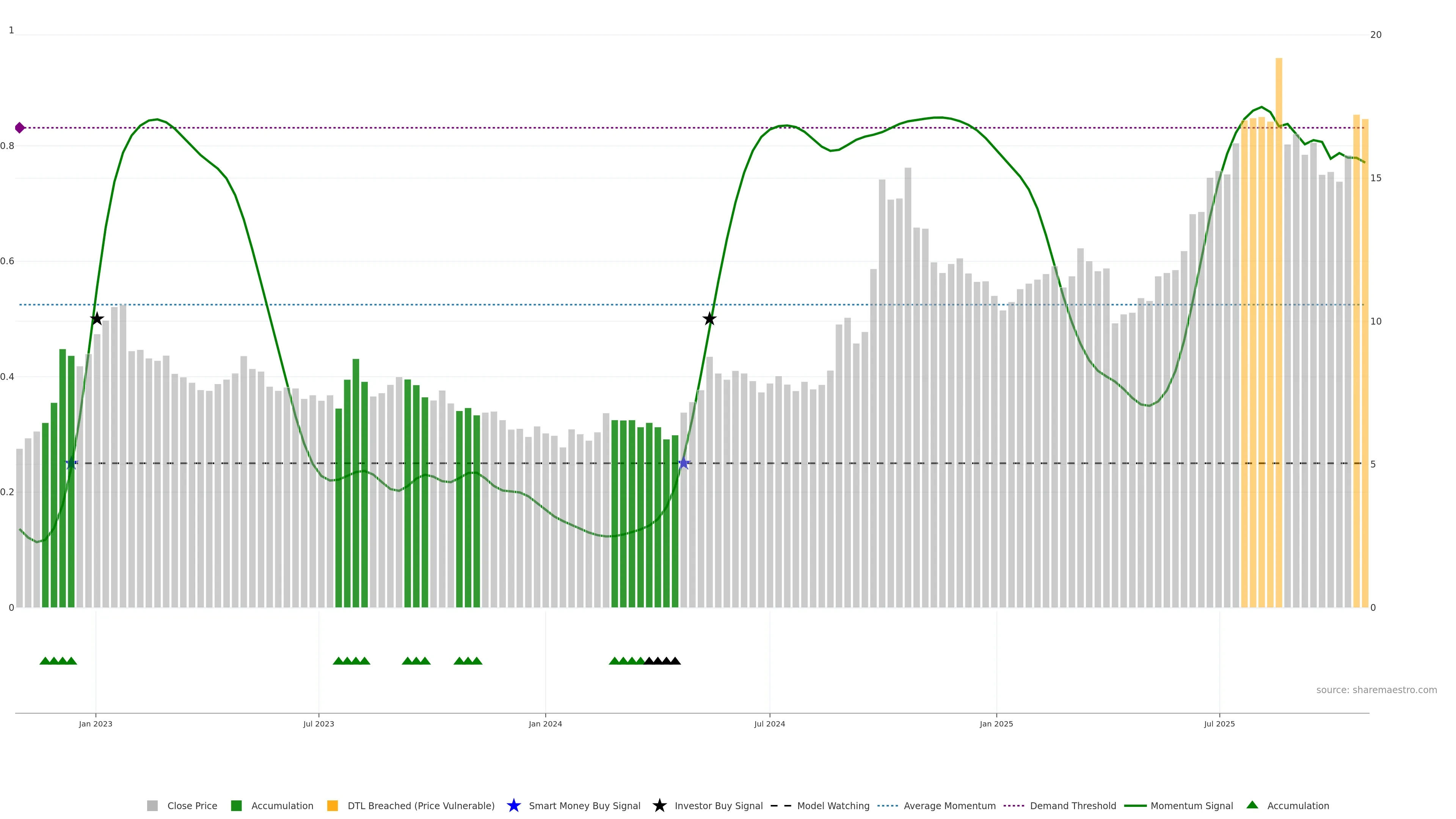Click the blue star icon in the legend
This screenshot has width=1456, height=819.
point(513,805)
